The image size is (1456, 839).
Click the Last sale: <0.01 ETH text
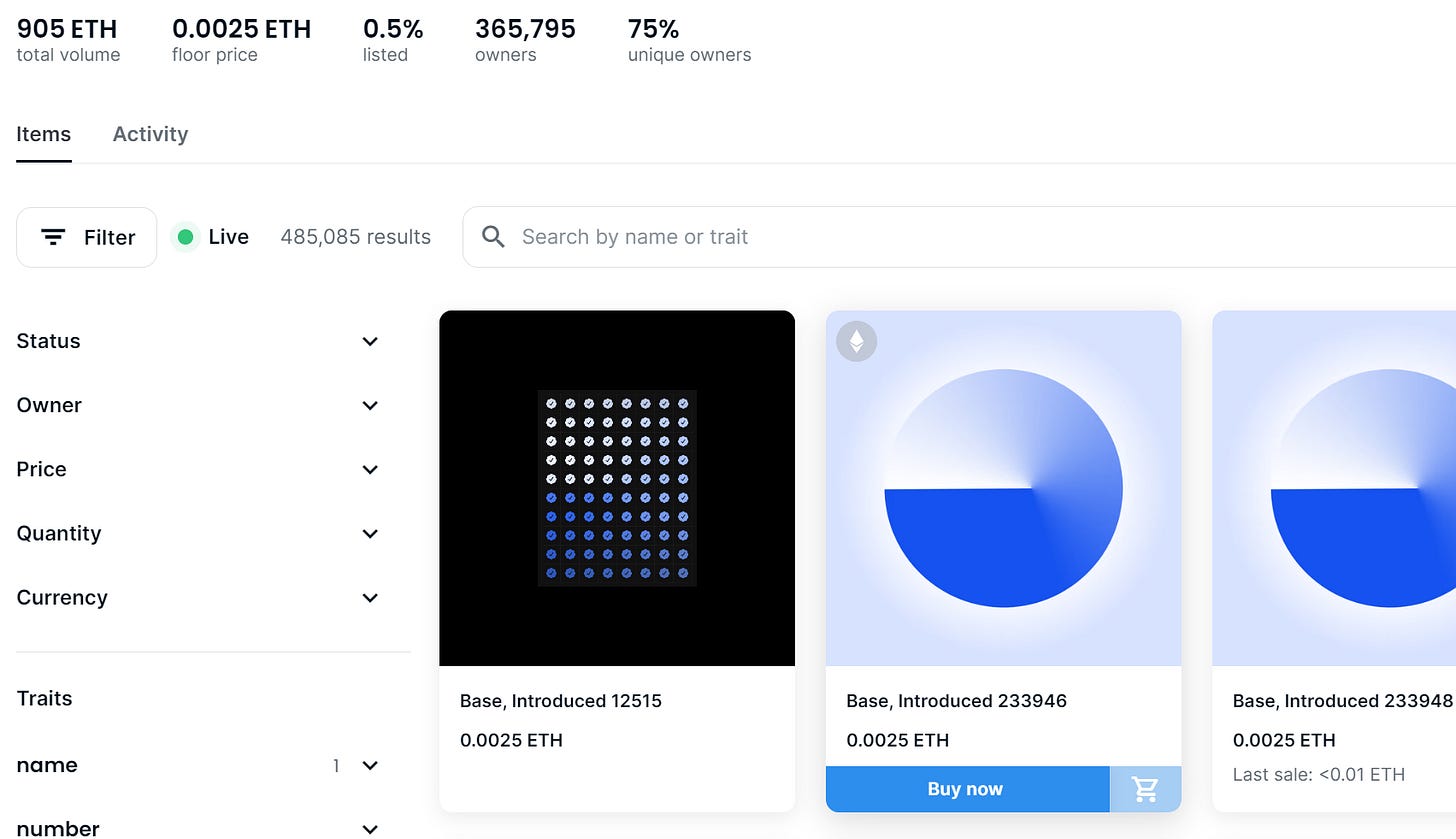point(1319,774)
